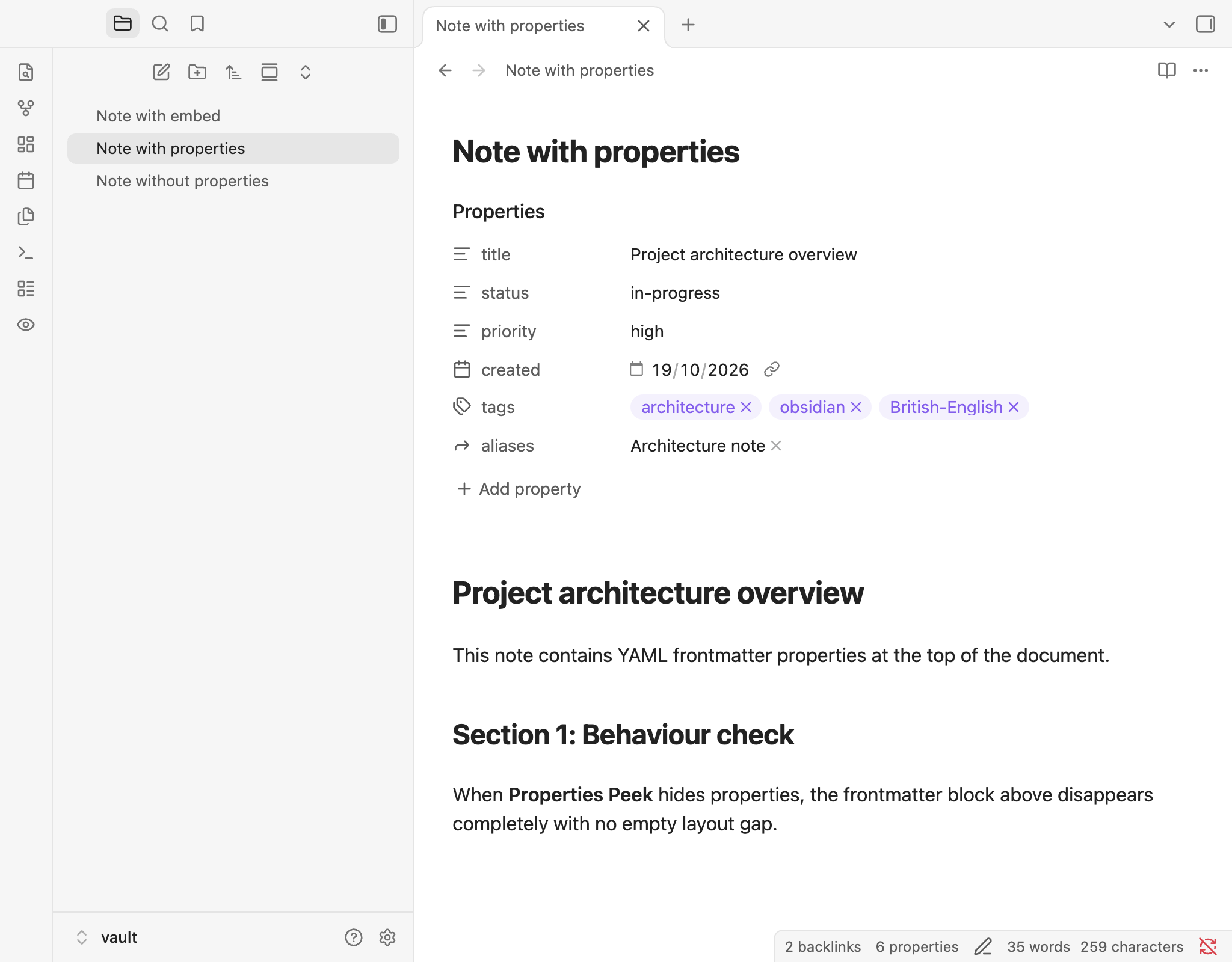
Task: Open daily note calendar ribbon icon
Action: click(x=26, y=180)
